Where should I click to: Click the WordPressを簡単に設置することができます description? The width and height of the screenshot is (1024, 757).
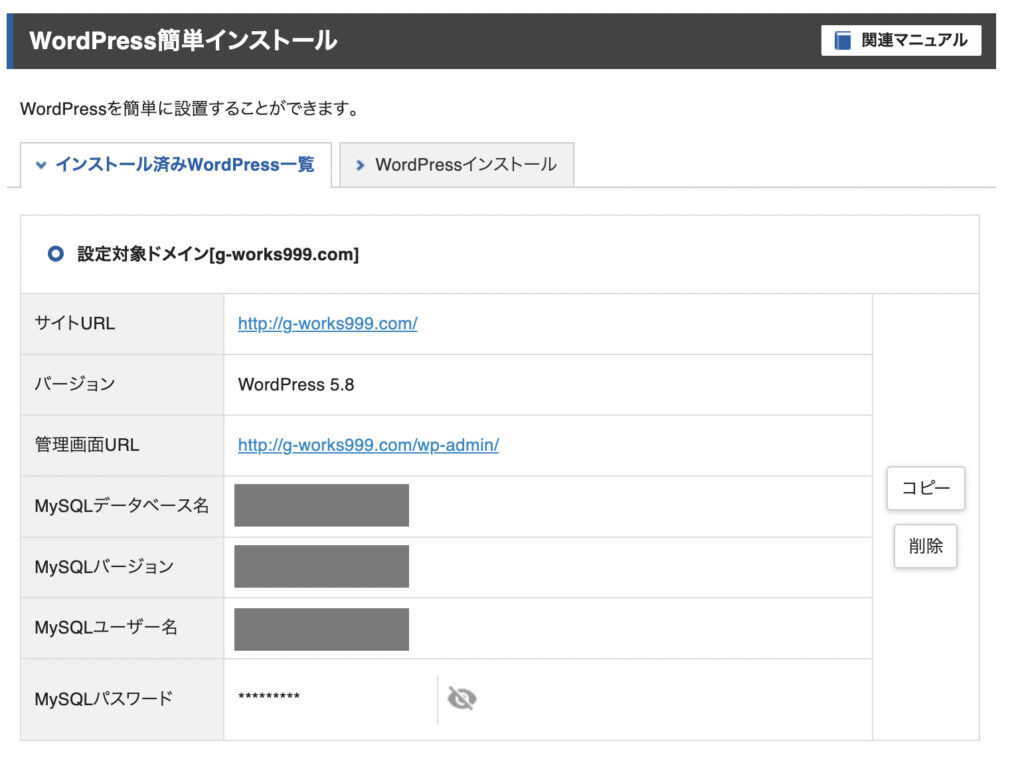pyautogui.click(x=189, y=108)
